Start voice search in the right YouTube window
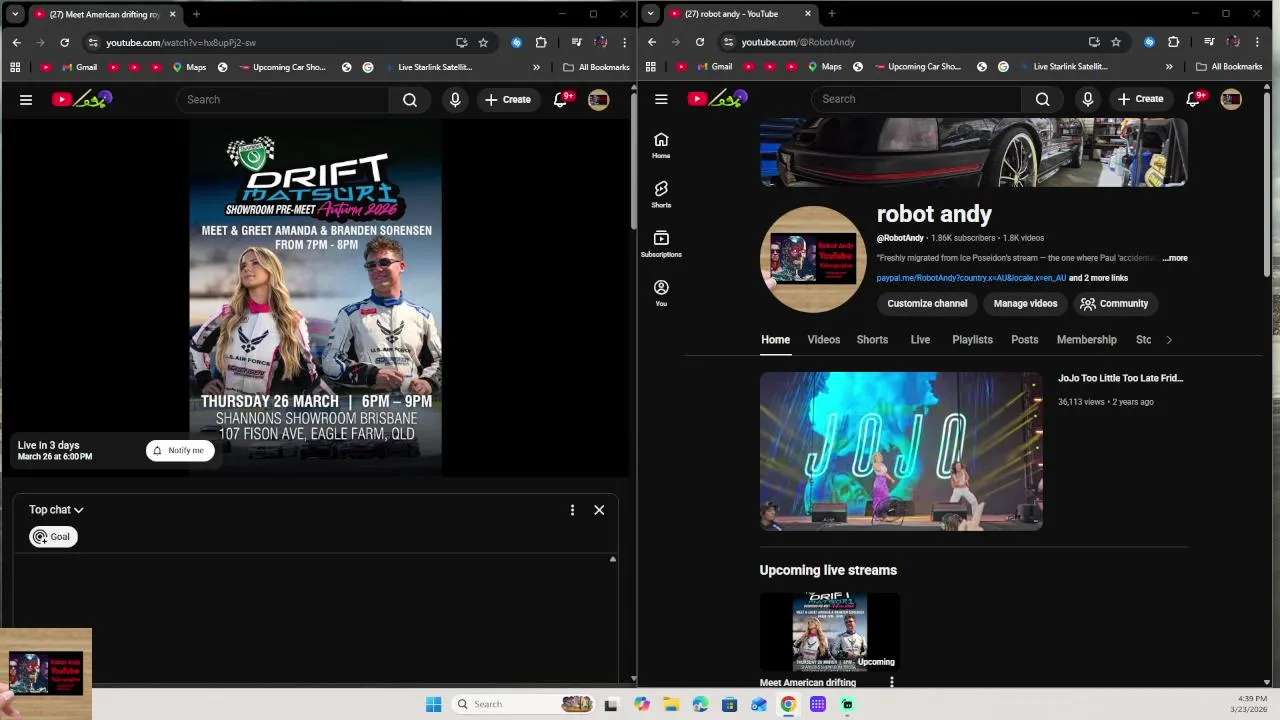Viewport: 1280px width, 720px height. pyautogui.click(x=1088, y=99)
